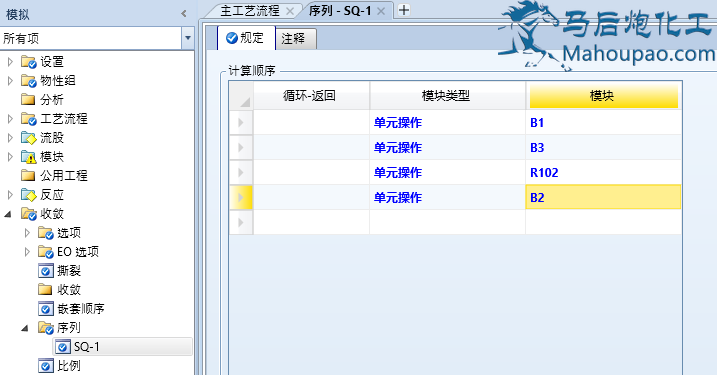The width and height of the screenshot is (717, 375).
Task: Open the 撕裂 form icon
Action: click(x=45, y=271)
